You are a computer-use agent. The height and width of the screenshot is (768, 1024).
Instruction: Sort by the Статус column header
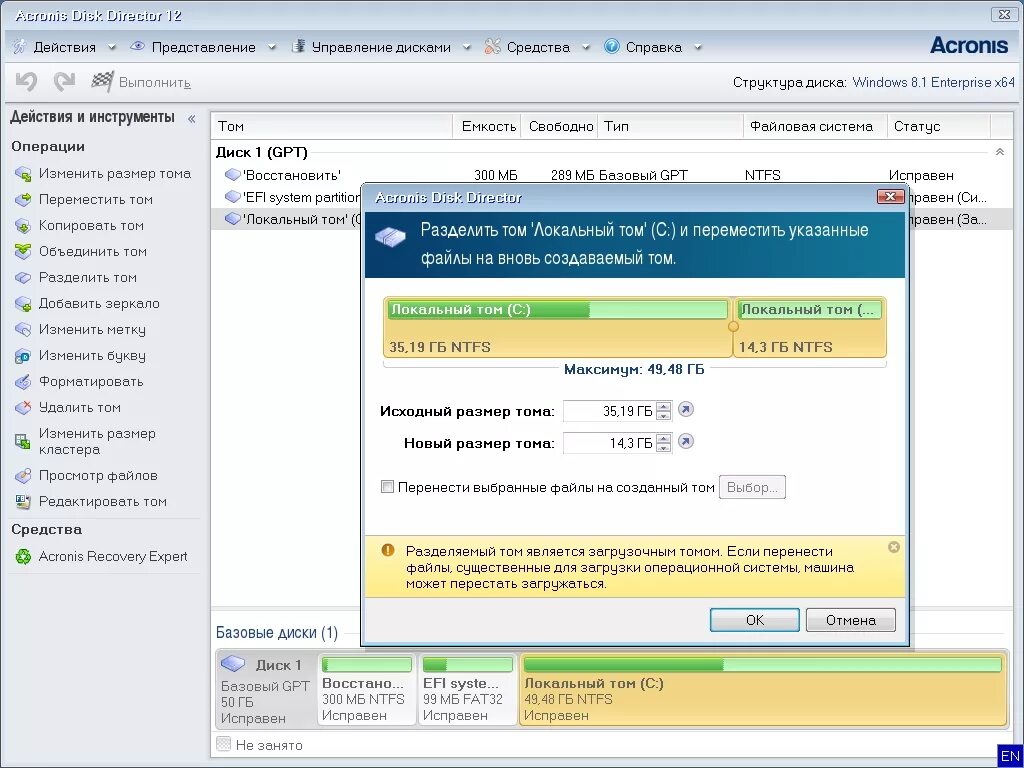click(x=938, y=126)
